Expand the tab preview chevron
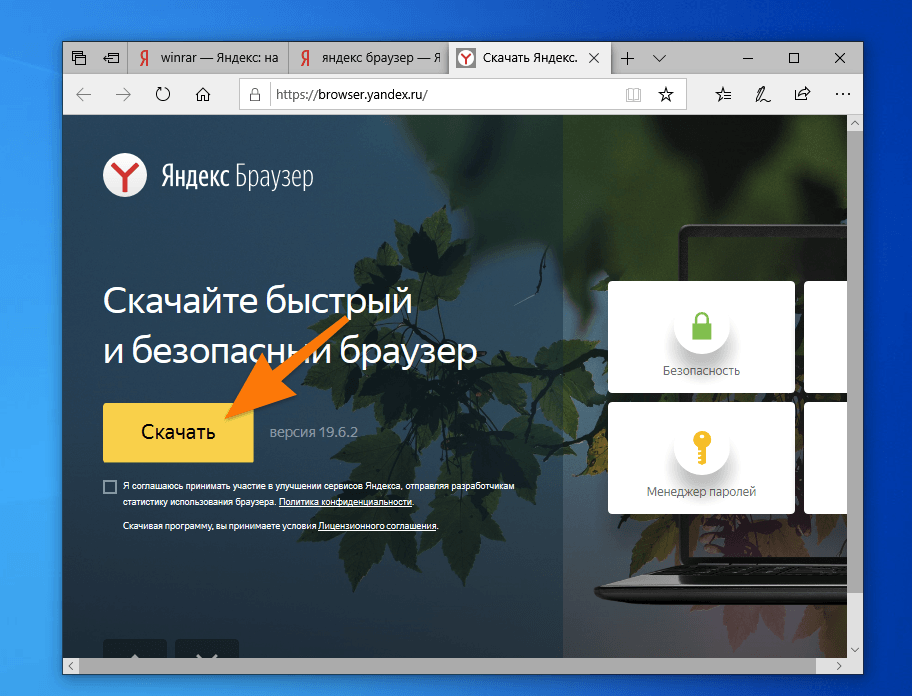This screenshot has height=696, width=912. 659,58
